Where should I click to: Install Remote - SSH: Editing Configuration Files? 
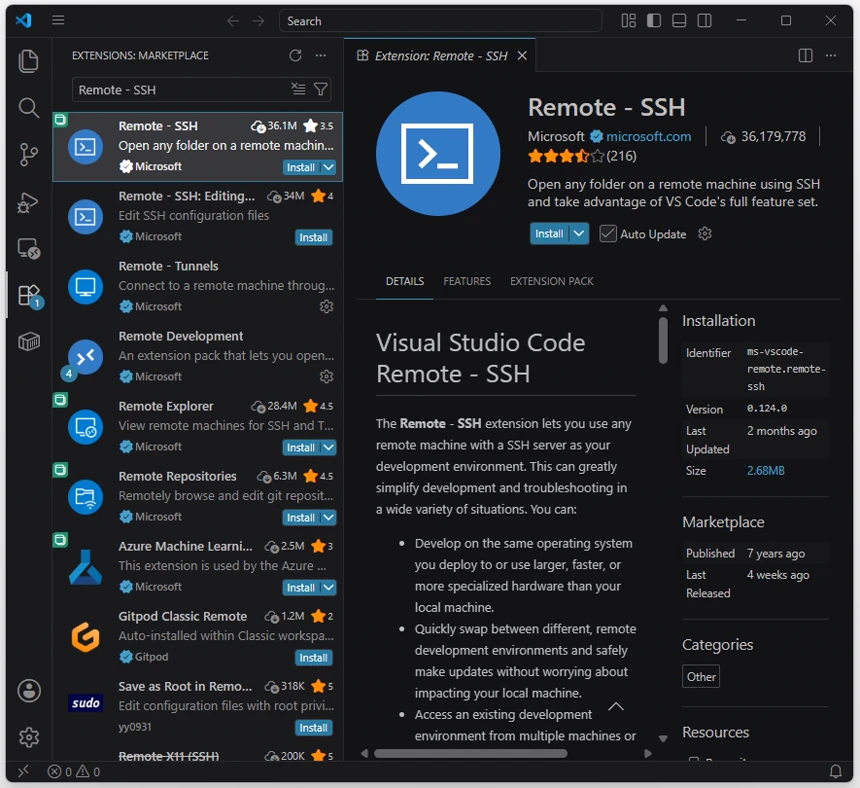pyautogui.click(x=314, y=237)
